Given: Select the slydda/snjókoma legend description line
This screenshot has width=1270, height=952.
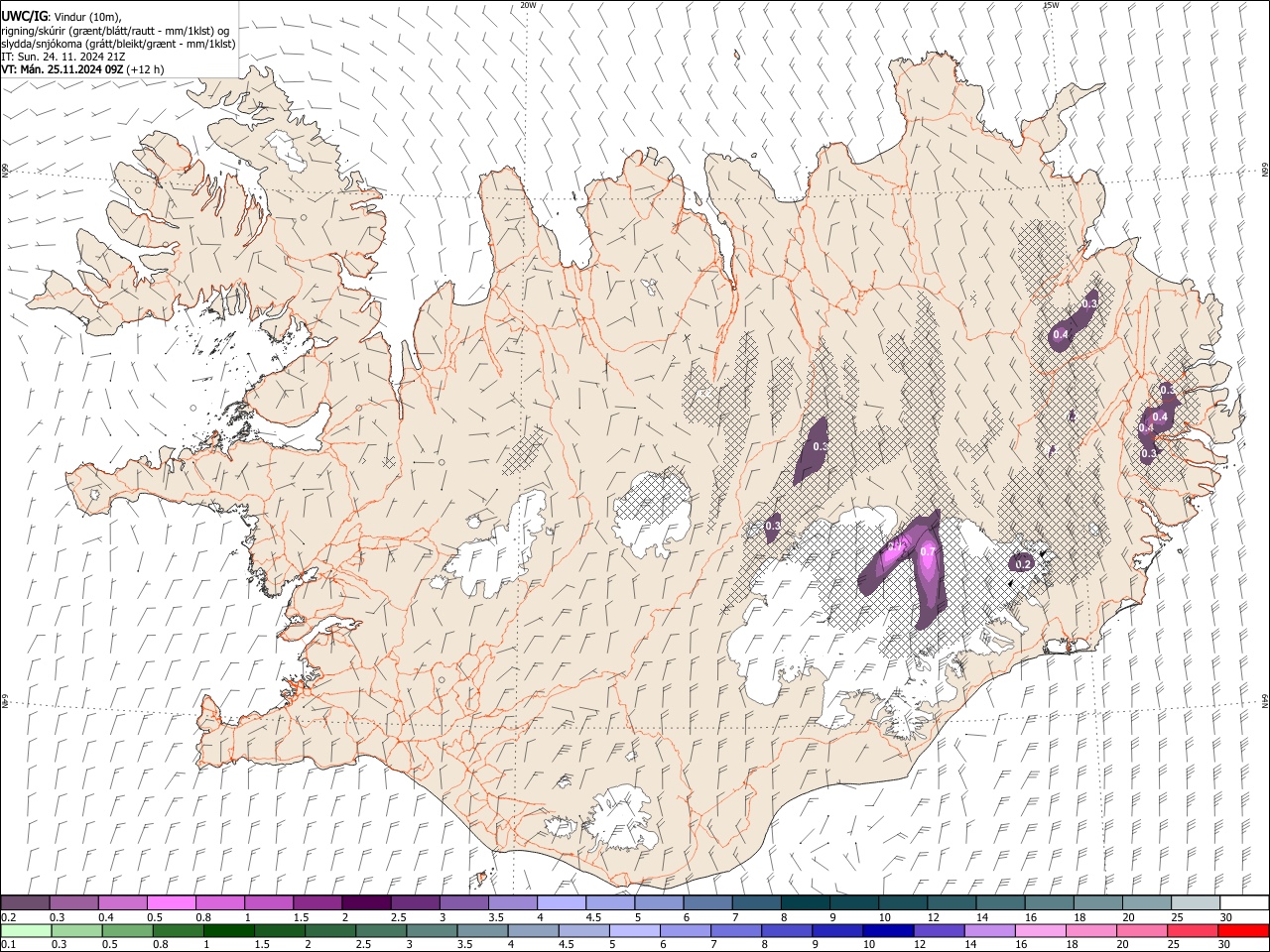Looking at the screenshot, I should (118, 44).
